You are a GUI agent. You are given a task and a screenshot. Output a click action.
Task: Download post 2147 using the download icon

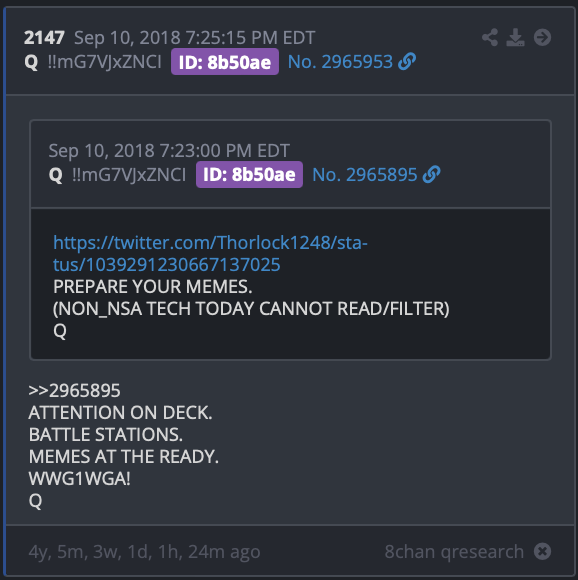[516, 37]
